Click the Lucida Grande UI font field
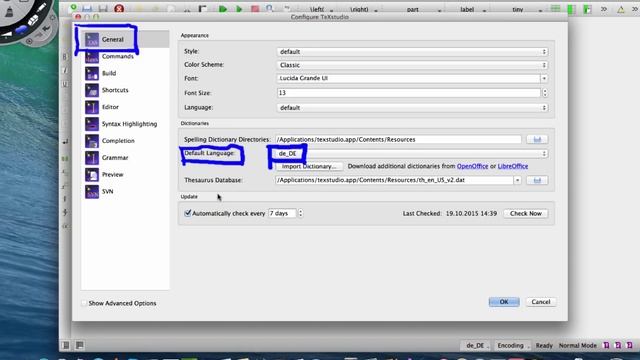Viewport: 640px width, 360px height. (409, 78)
